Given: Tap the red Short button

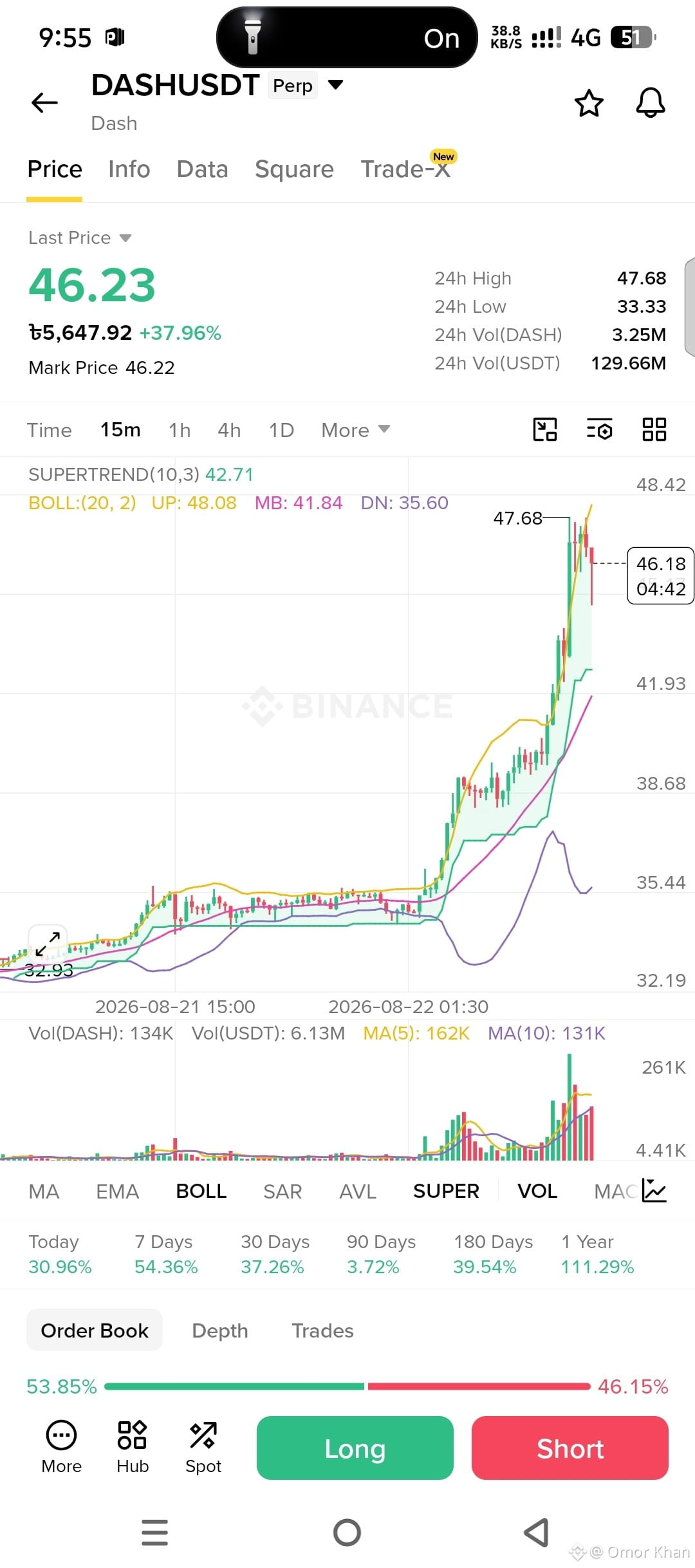Looking at the screenshot, I should click(x=570, y=1448).
